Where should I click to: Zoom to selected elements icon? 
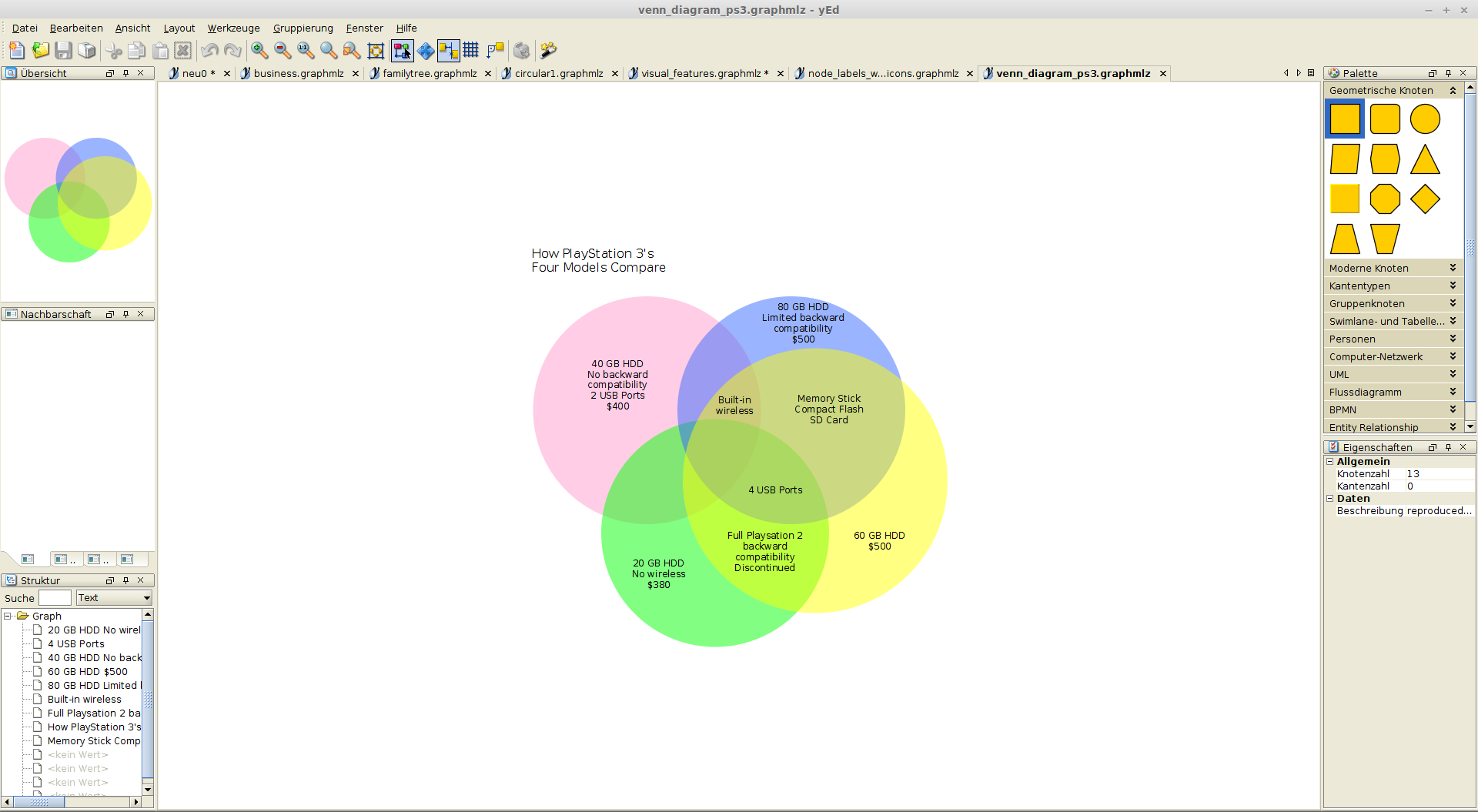coord(352,51)
